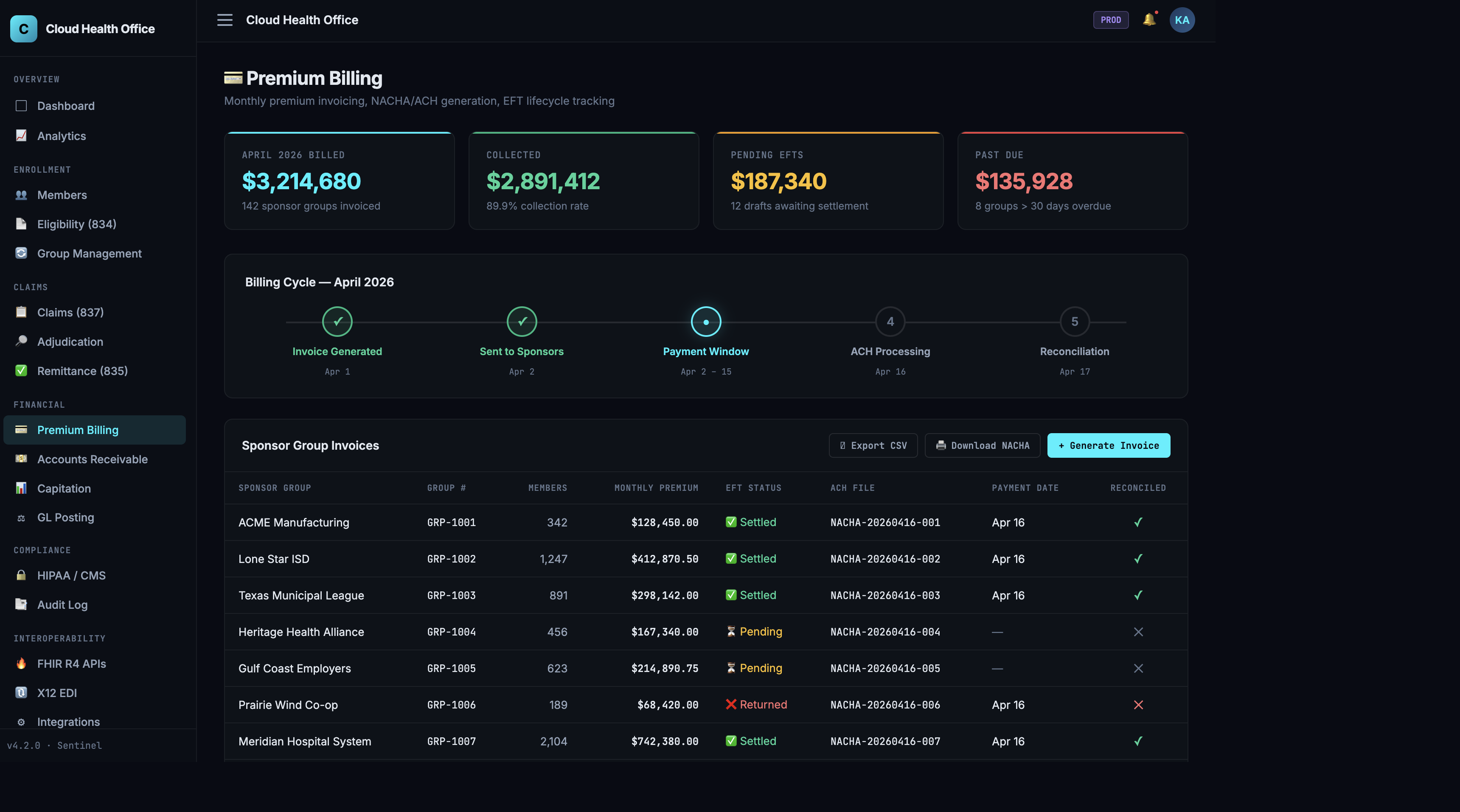Open the Capitation page
1460x812 pixels.
[95, 488]
